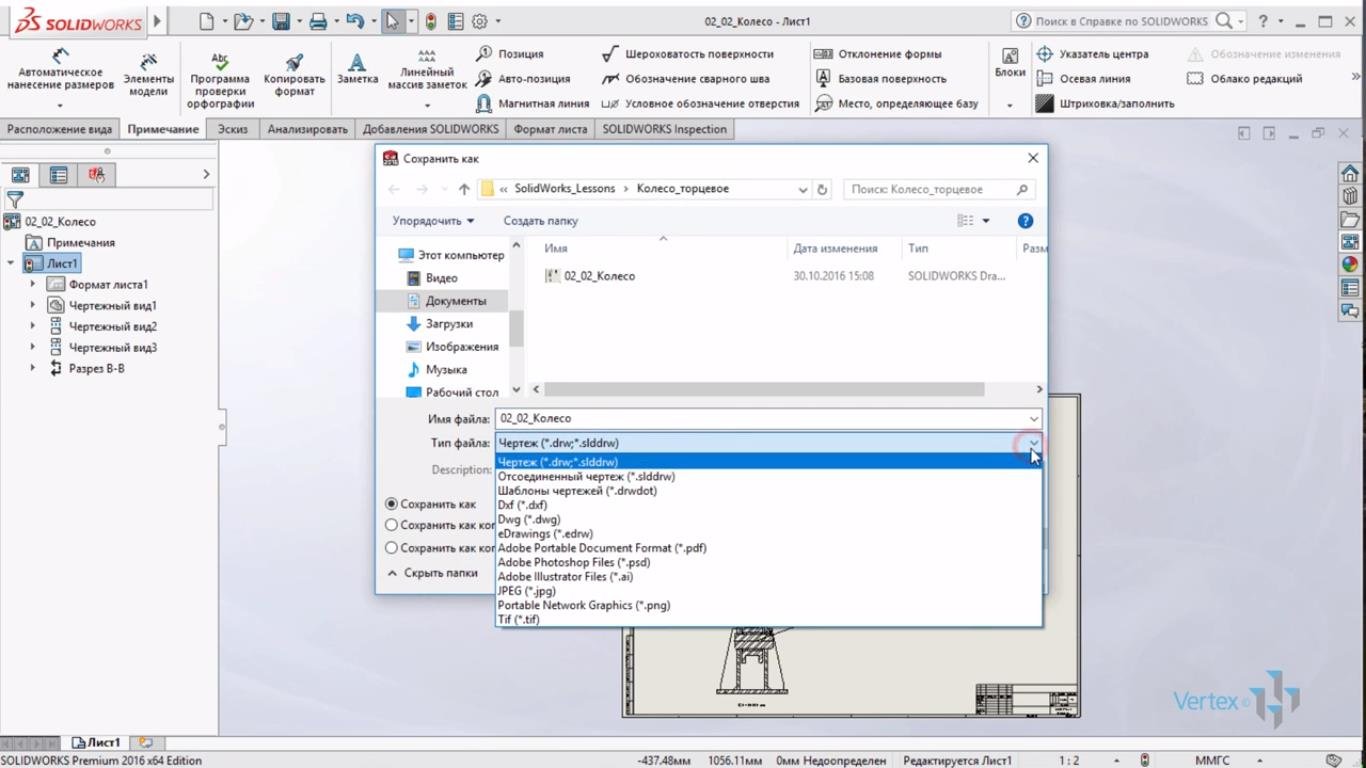Screen dimensions: 1366x768
Task: Select the Авто-позиция tool
Action: pyautogui.click(x=523, y=78)
